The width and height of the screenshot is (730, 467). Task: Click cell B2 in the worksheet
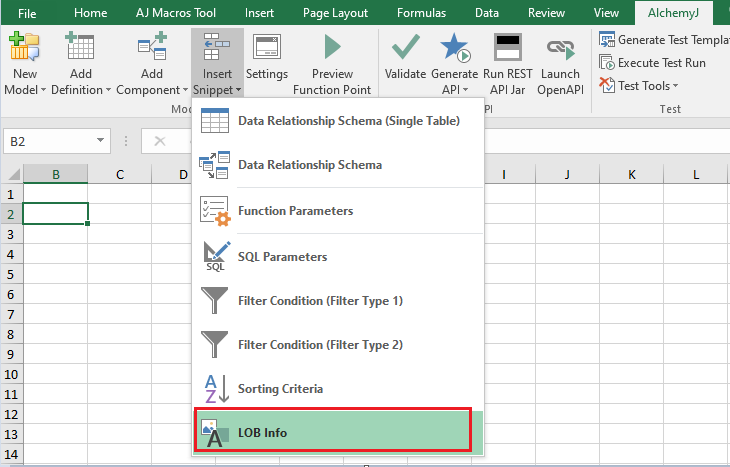[x=55, y=214]
